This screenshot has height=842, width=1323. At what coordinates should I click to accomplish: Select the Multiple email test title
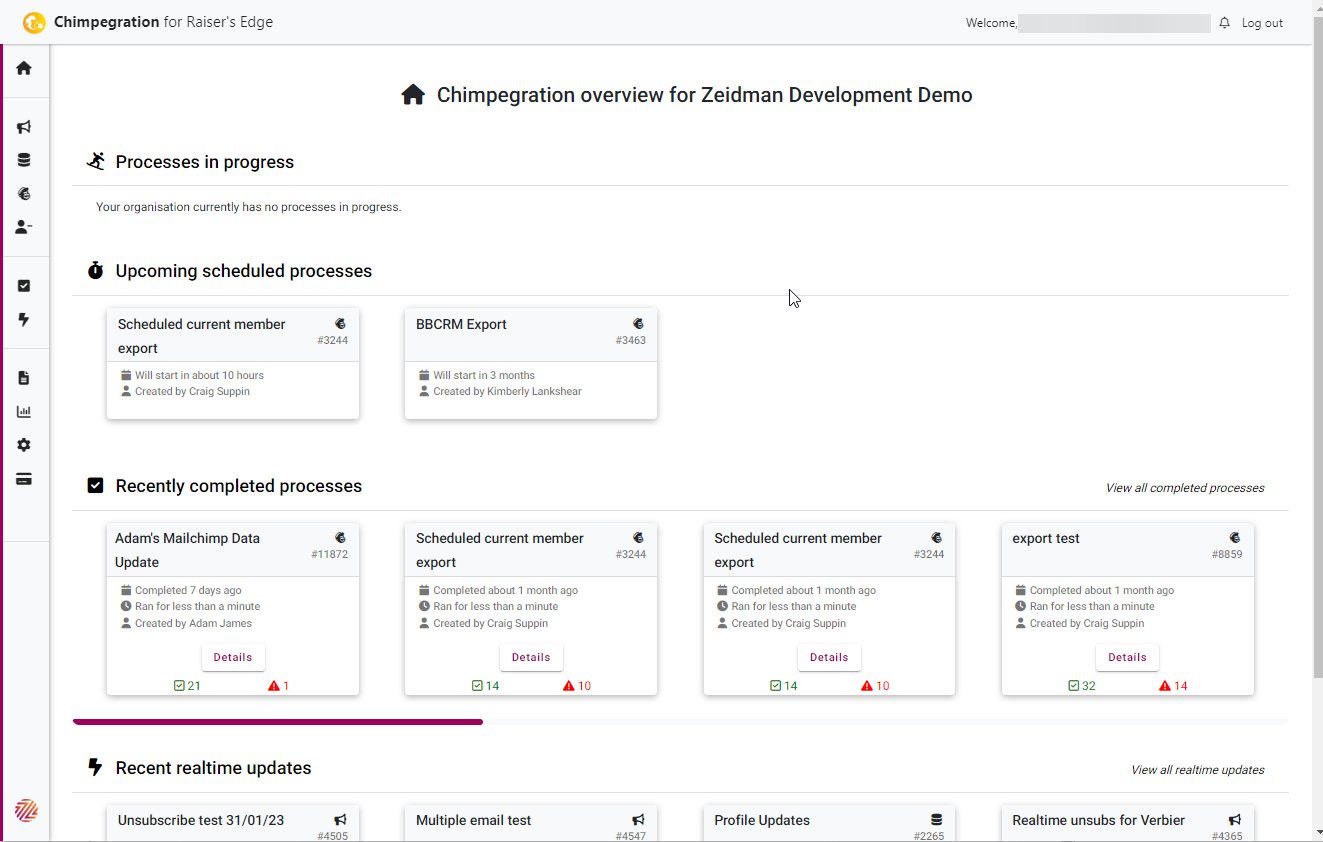click(474, 820)
